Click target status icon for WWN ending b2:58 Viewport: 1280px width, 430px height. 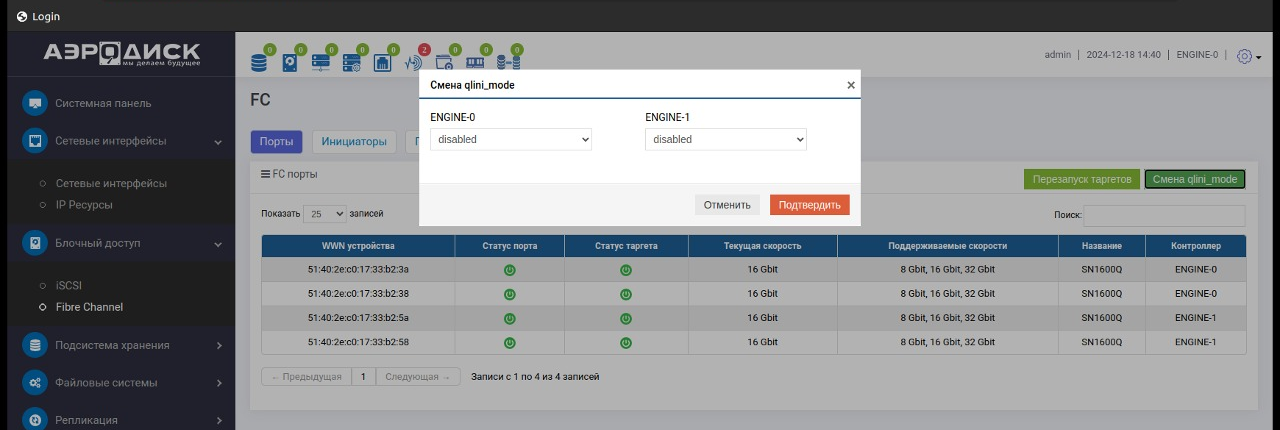click(626, 342)
